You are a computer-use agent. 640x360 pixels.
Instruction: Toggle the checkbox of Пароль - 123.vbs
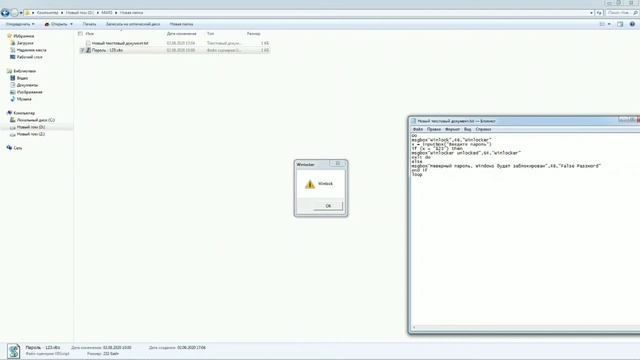pyautogui.click(x=82, y=50)
